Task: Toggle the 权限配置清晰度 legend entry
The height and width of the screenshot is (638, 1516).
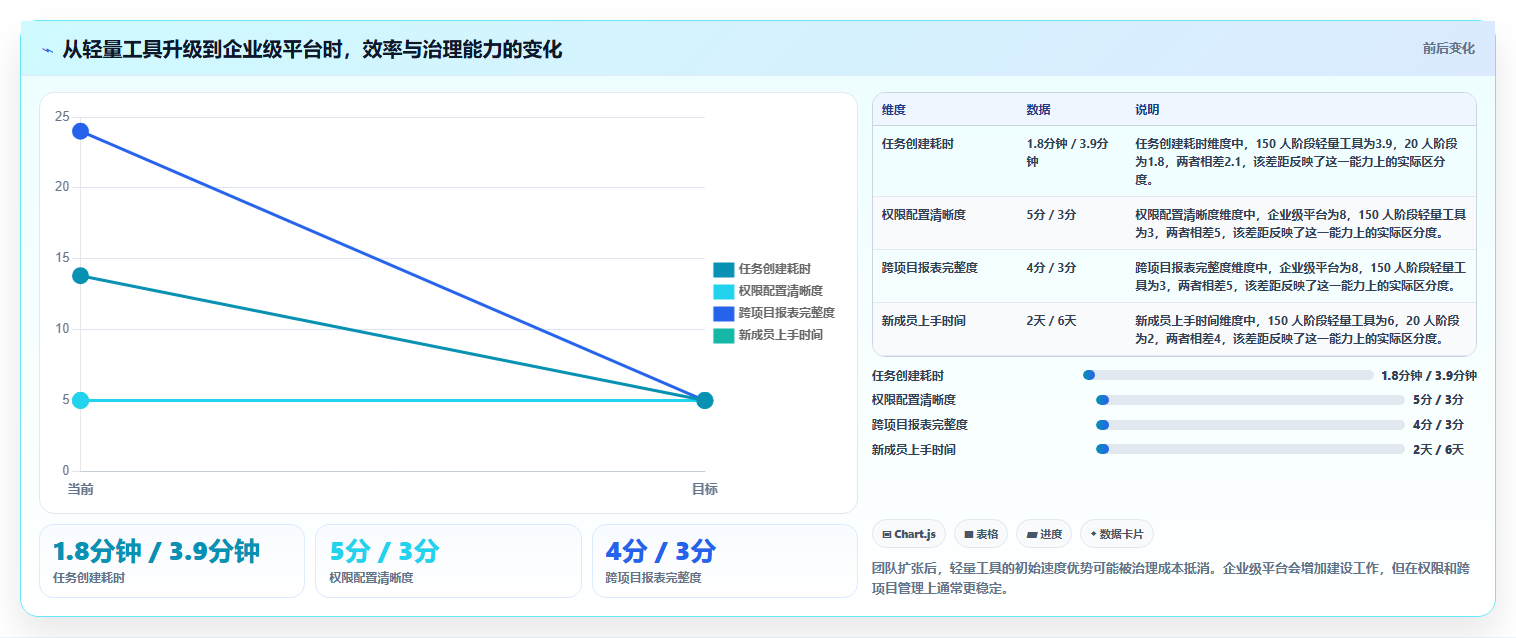Action: pyautogui.click(x=768, y=291)
